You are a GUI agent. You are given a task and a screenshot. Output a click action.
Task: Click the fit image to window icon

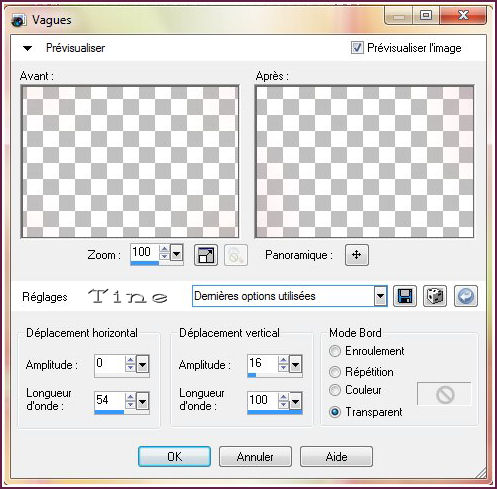point(206,255)
